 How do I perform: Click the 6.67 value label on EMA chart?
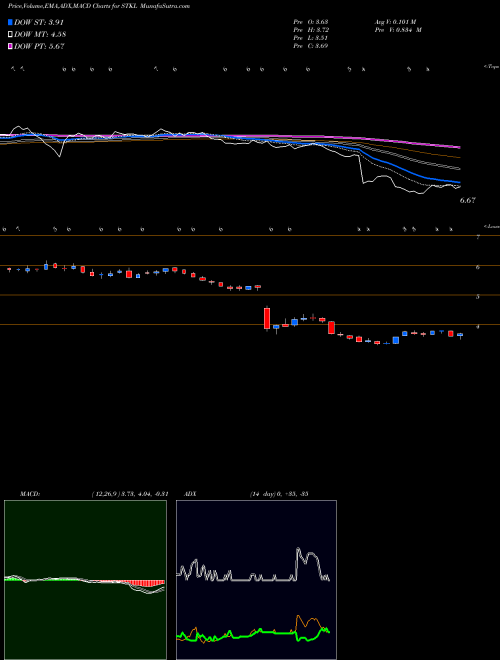(468, 200)
